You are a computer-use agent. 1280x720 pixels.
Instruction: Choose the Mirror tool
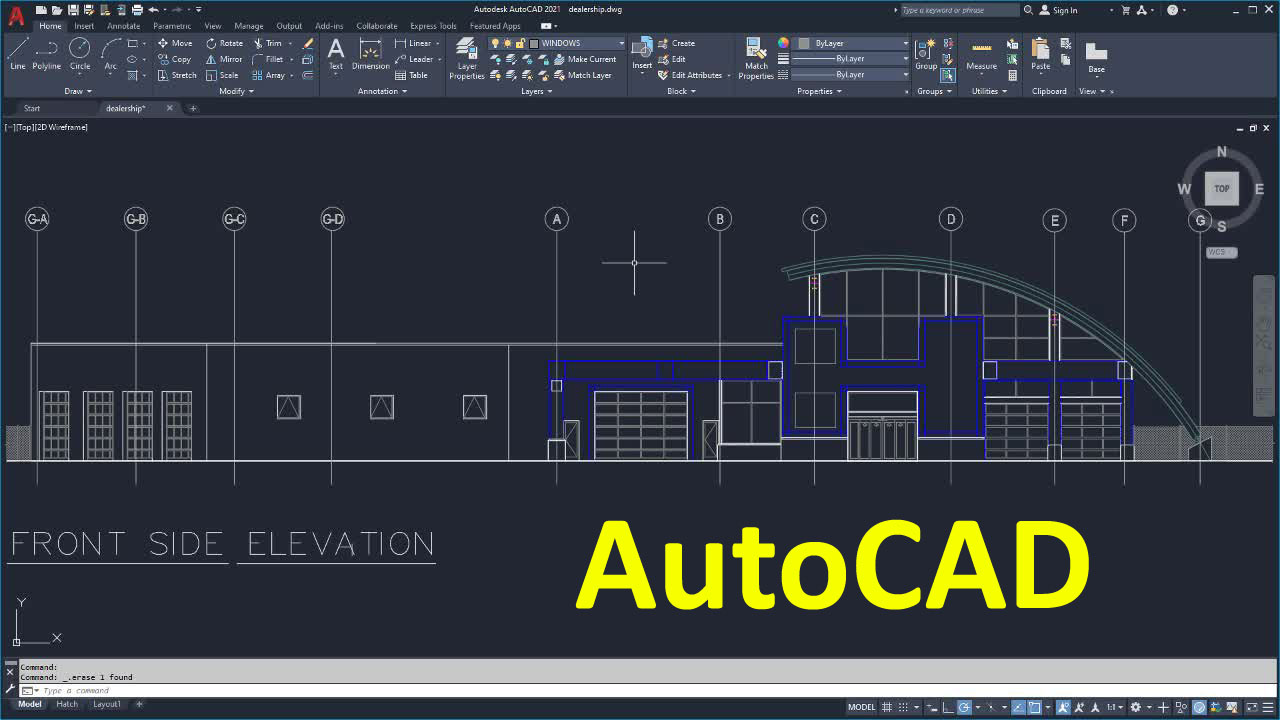tap(224, 59)
